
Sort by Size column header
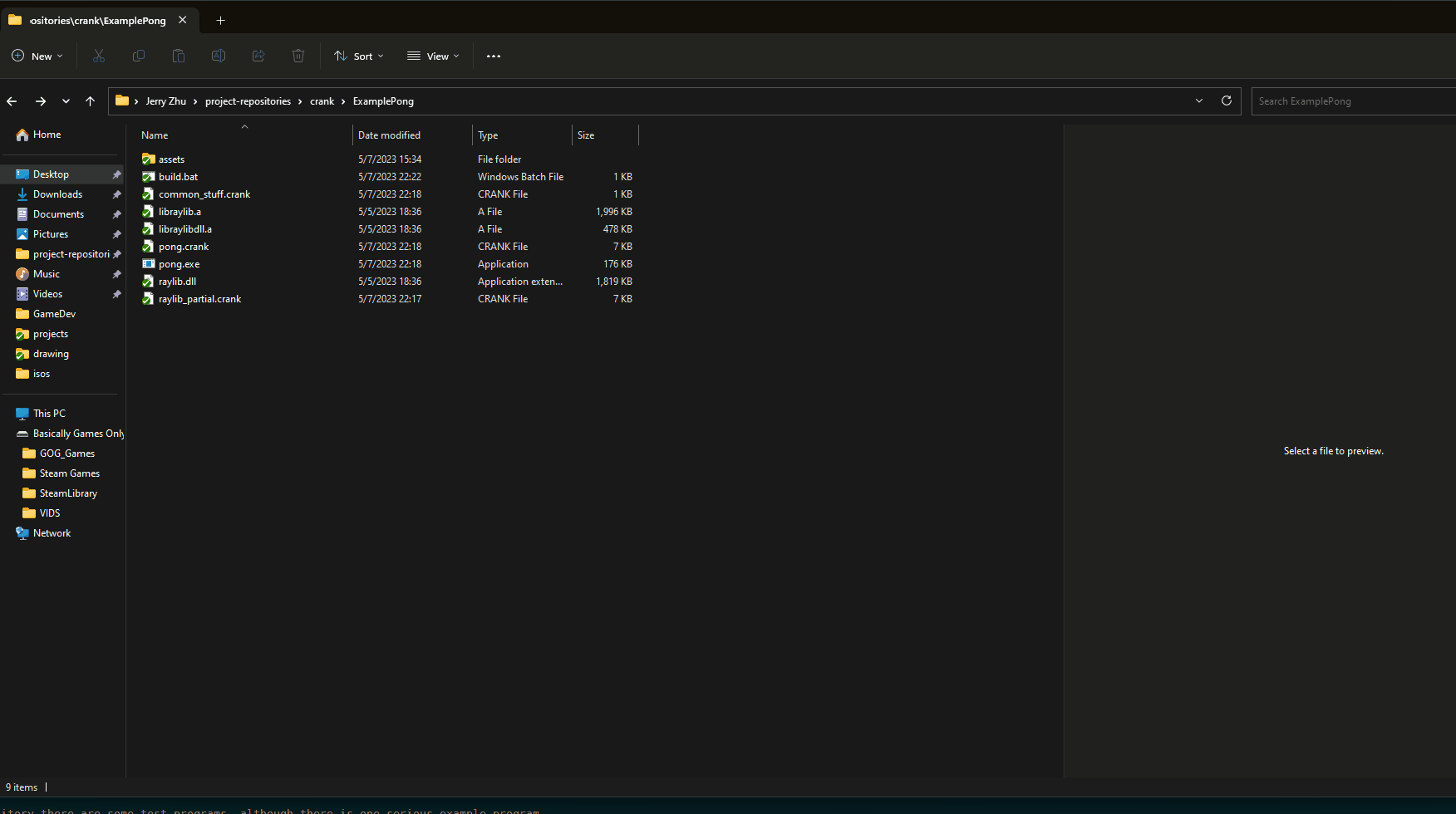click(606, 135)
